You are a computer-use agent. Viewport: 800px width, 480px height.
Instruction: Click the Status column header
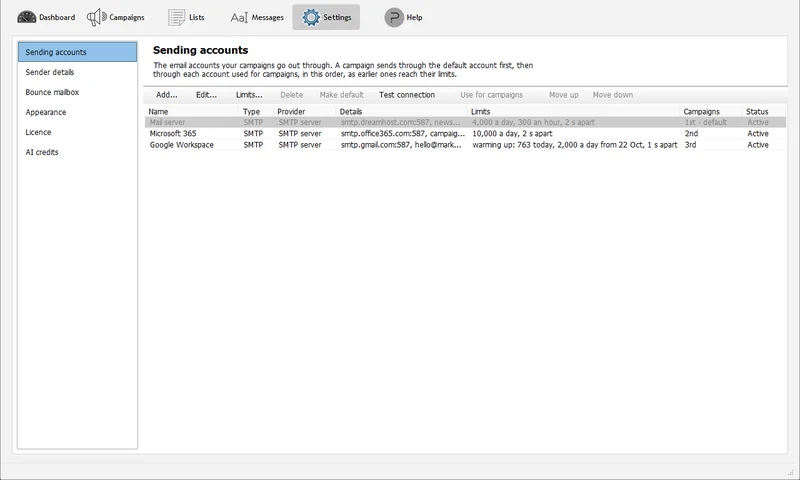764,111
